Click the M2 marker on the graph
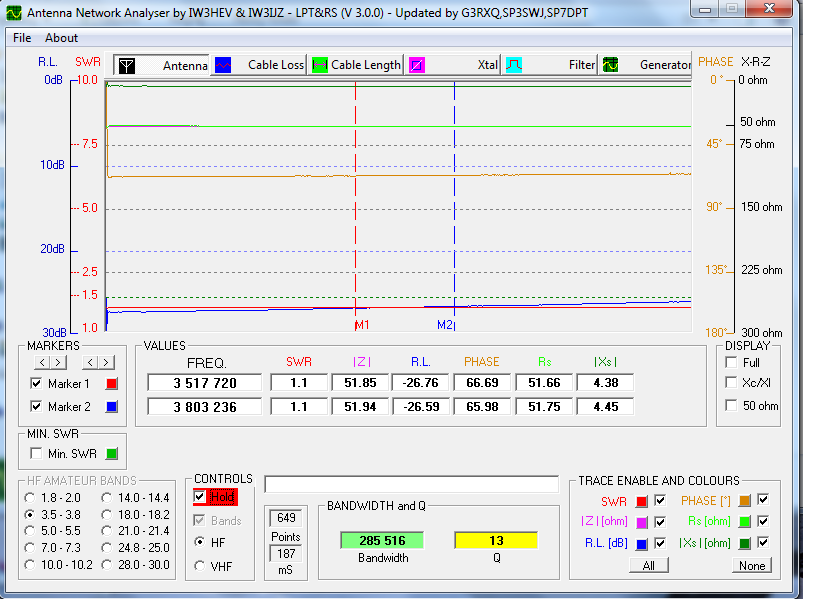The width and height of the screenshot is (819, 599). [x=446, y=325]
